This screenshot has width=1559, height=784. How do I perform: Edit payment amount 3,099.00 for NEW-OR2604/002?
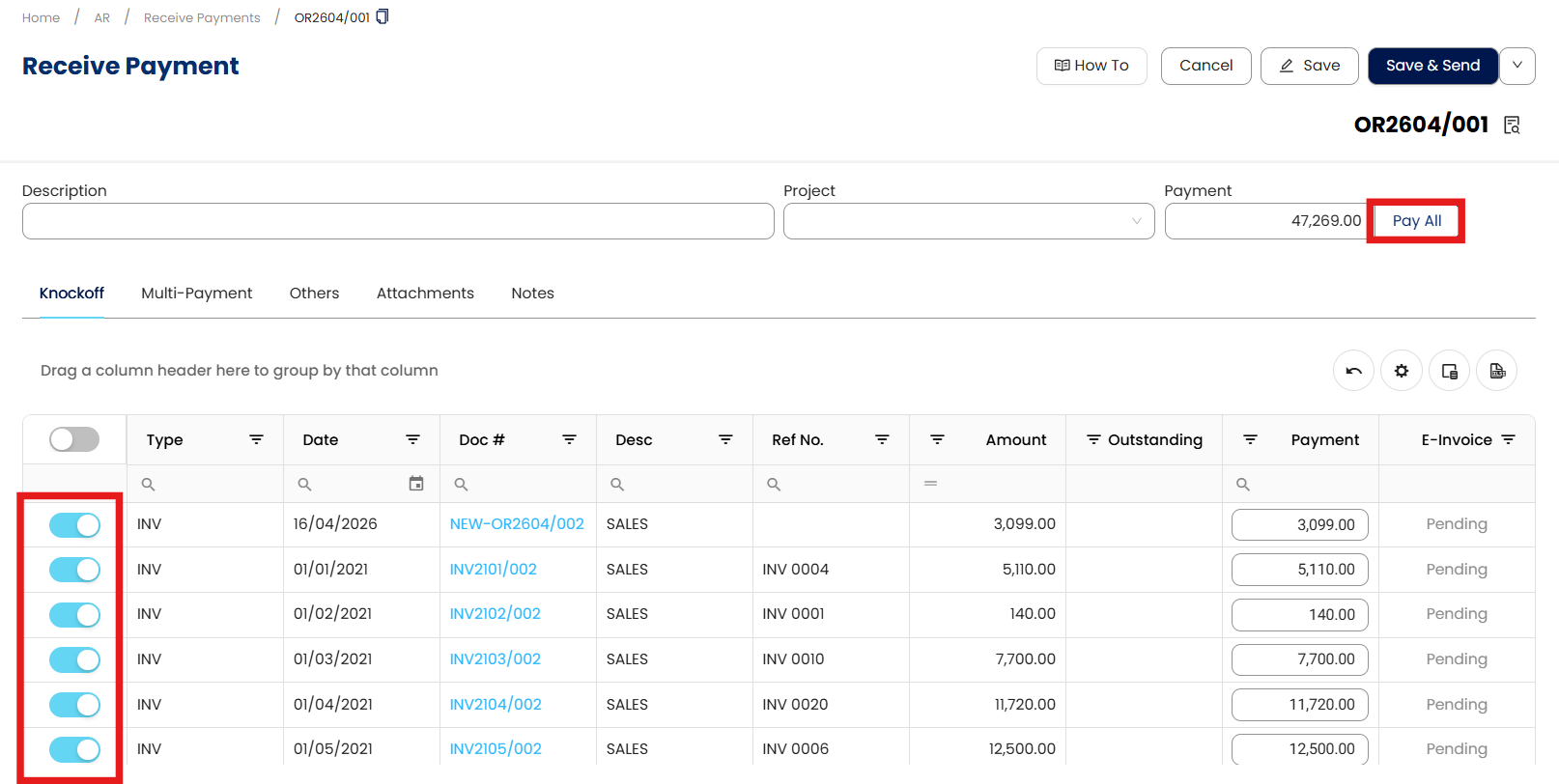tap(1300, 525)
